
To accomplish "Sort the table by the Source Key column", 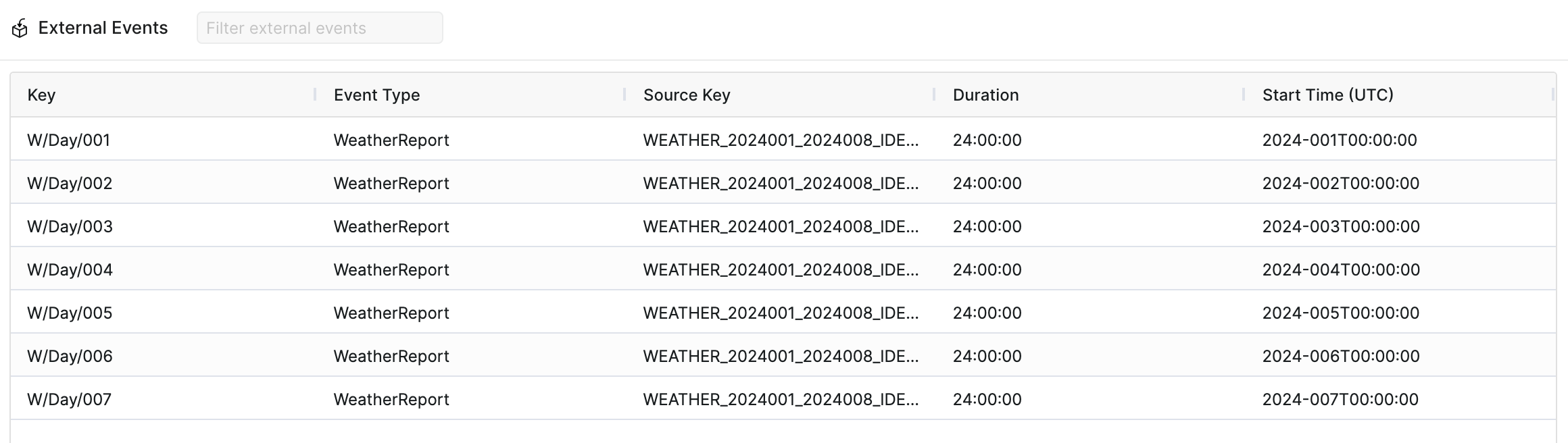I will (686, 95).
